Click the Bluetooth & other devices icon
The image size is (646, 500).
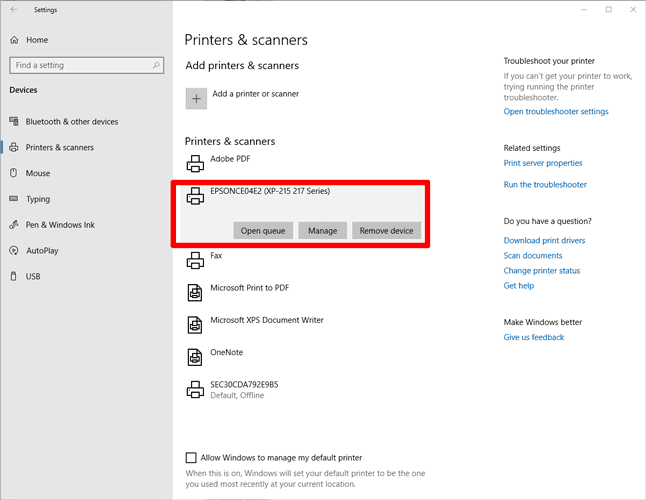click(x=14, y=121)
